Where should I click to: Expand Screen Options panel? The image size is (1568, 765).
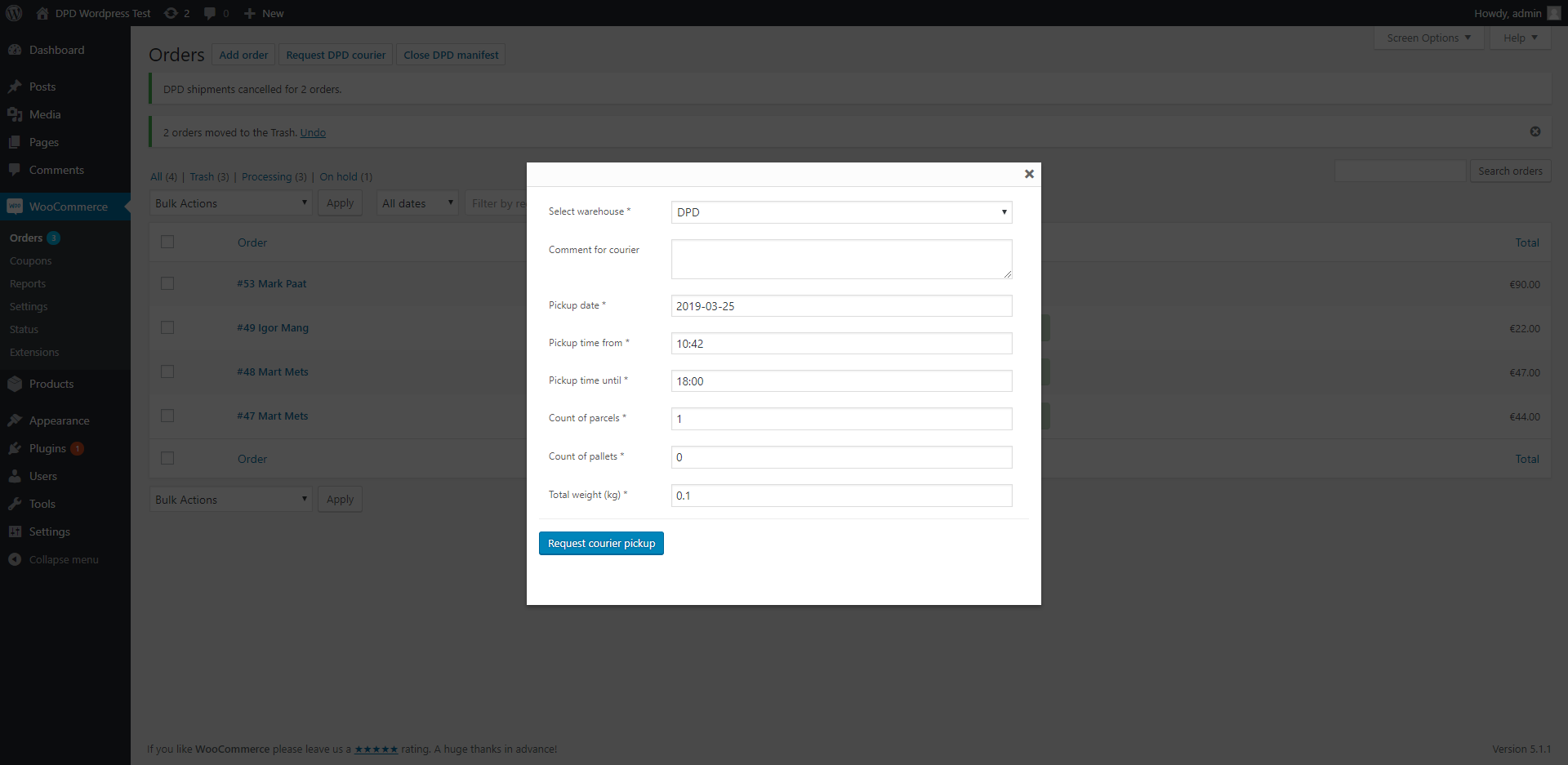click(1428, 38)
